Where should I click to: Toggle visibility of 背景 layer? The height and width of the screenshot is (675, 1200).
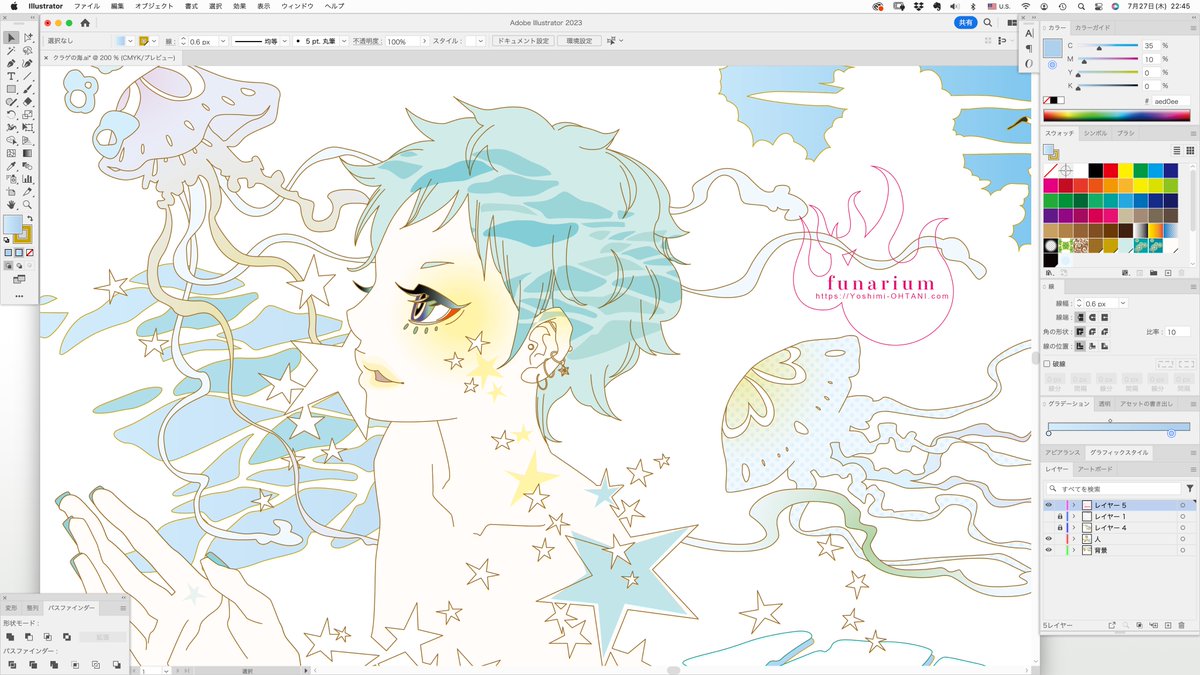click(x=1049, y=550)
